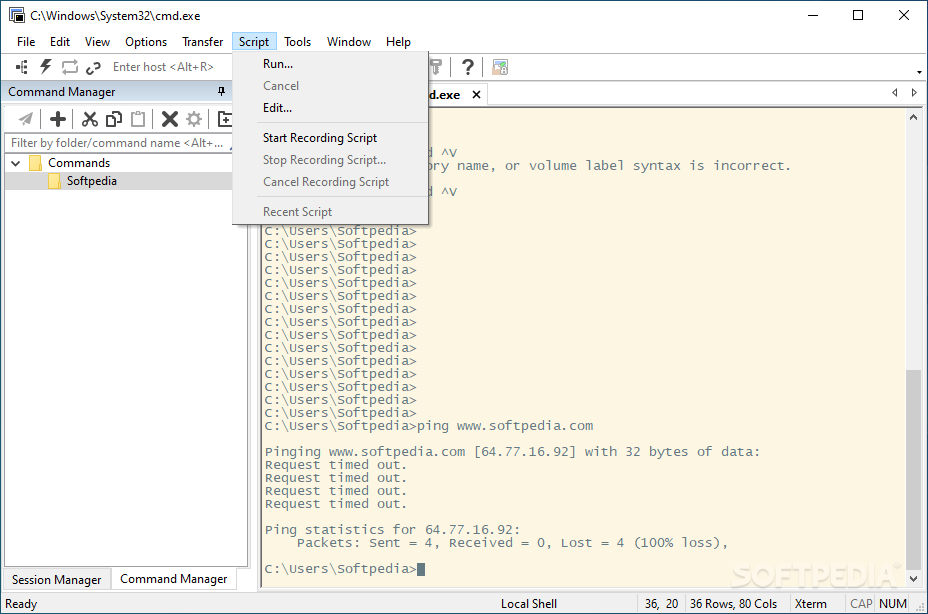Click the terminal vertical scrollbar thumb
This screenshot has height=614, width=928.
click(x=914, y=468)
